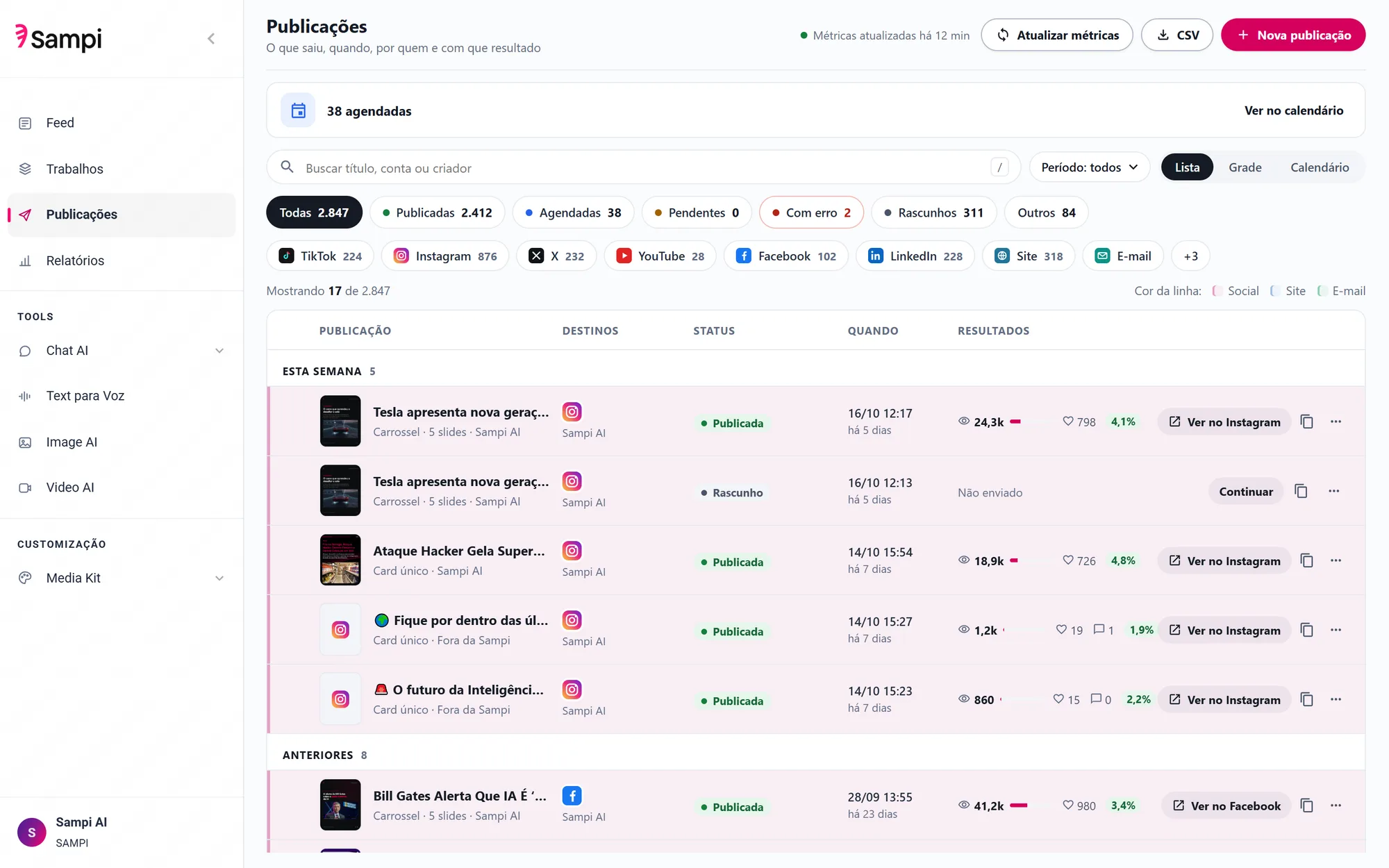Filter by TikTok channel
The image size is (1389, 868).
(x=320, y=256)
